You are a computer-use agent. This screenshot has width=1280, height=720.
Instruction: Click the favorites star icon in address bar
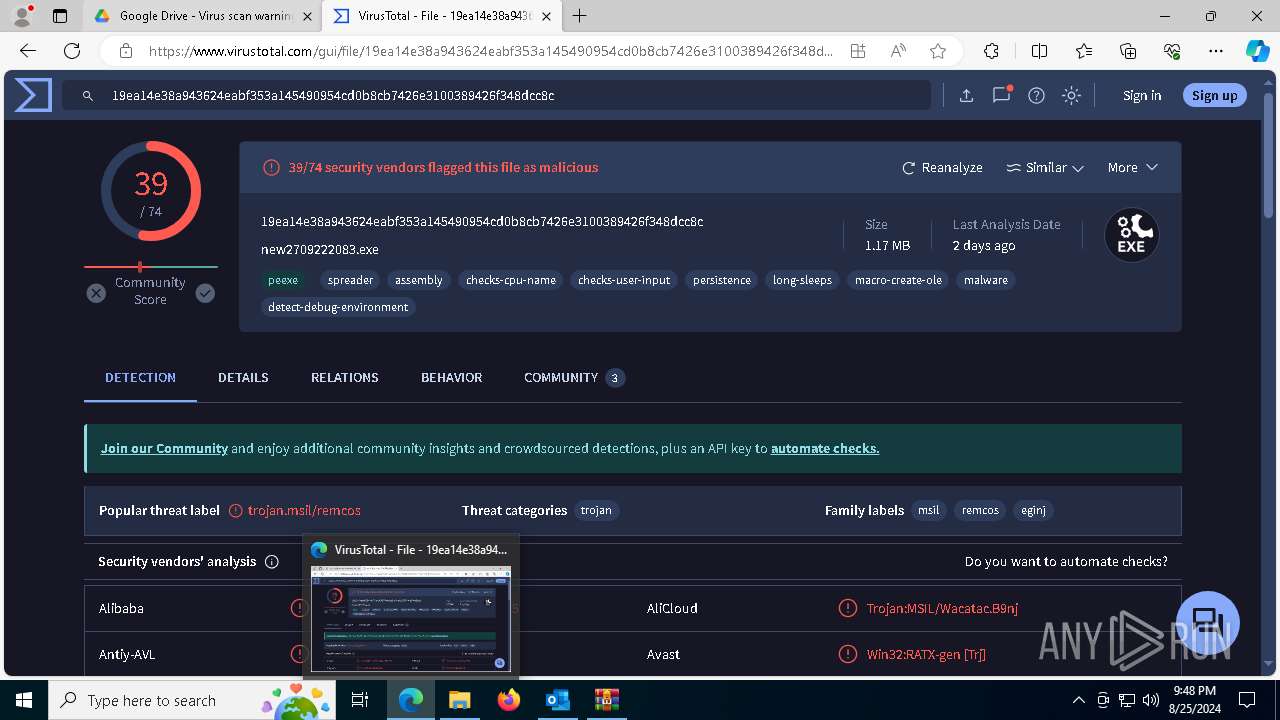(937, 51)
